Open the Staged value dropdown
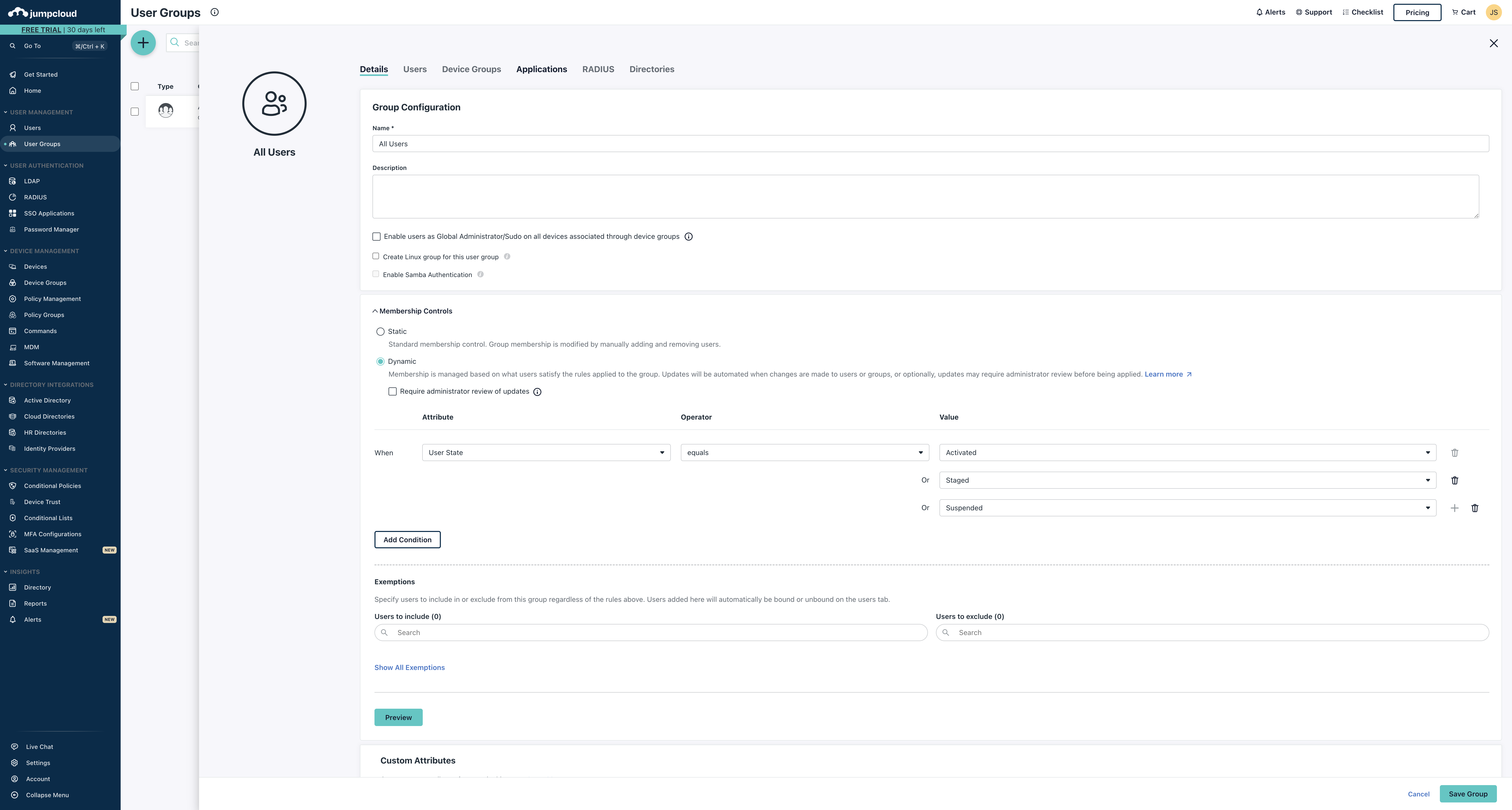1512x810 pixels. [1188, 480]
